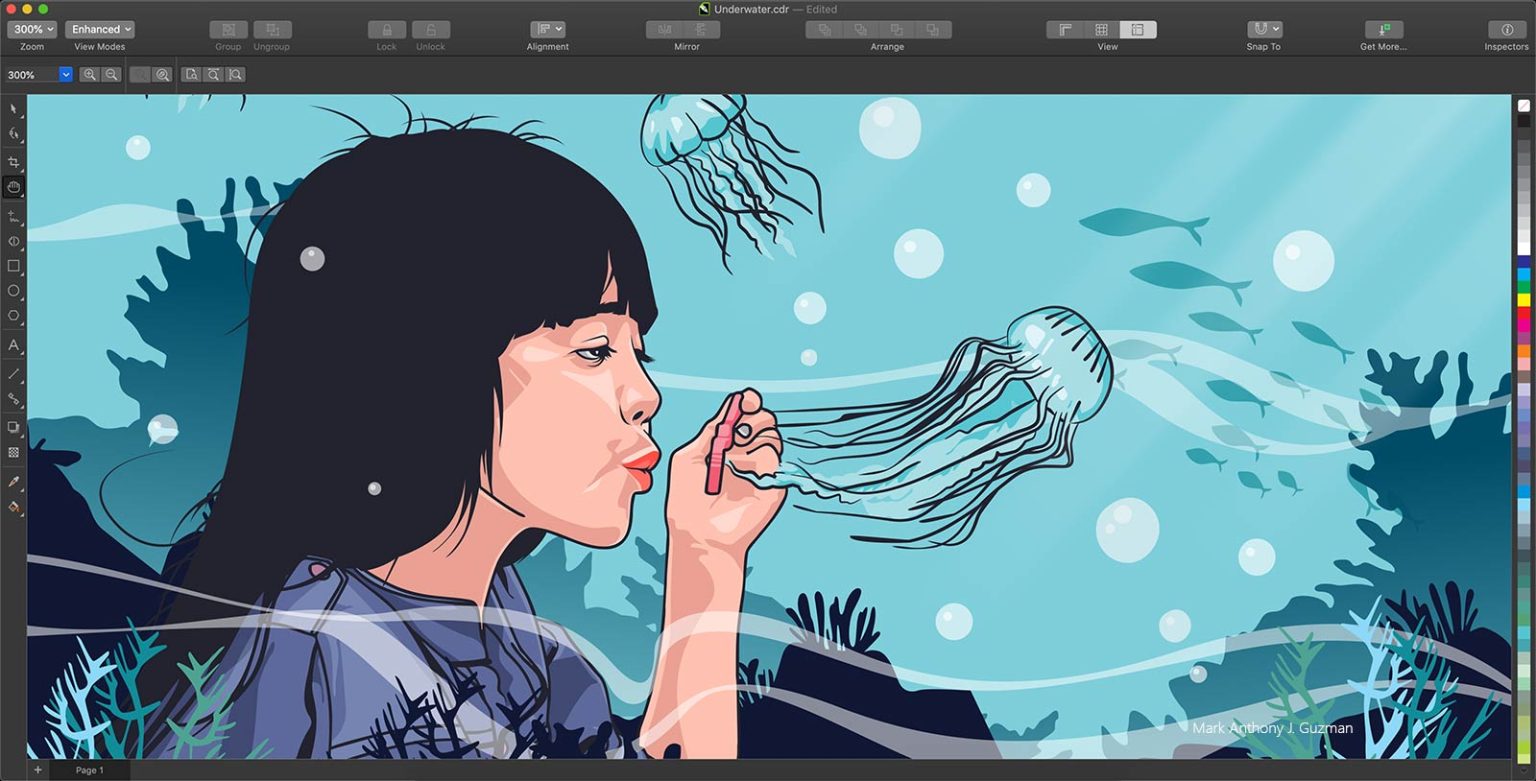Open the 300% zoom level dropdown

31,29
